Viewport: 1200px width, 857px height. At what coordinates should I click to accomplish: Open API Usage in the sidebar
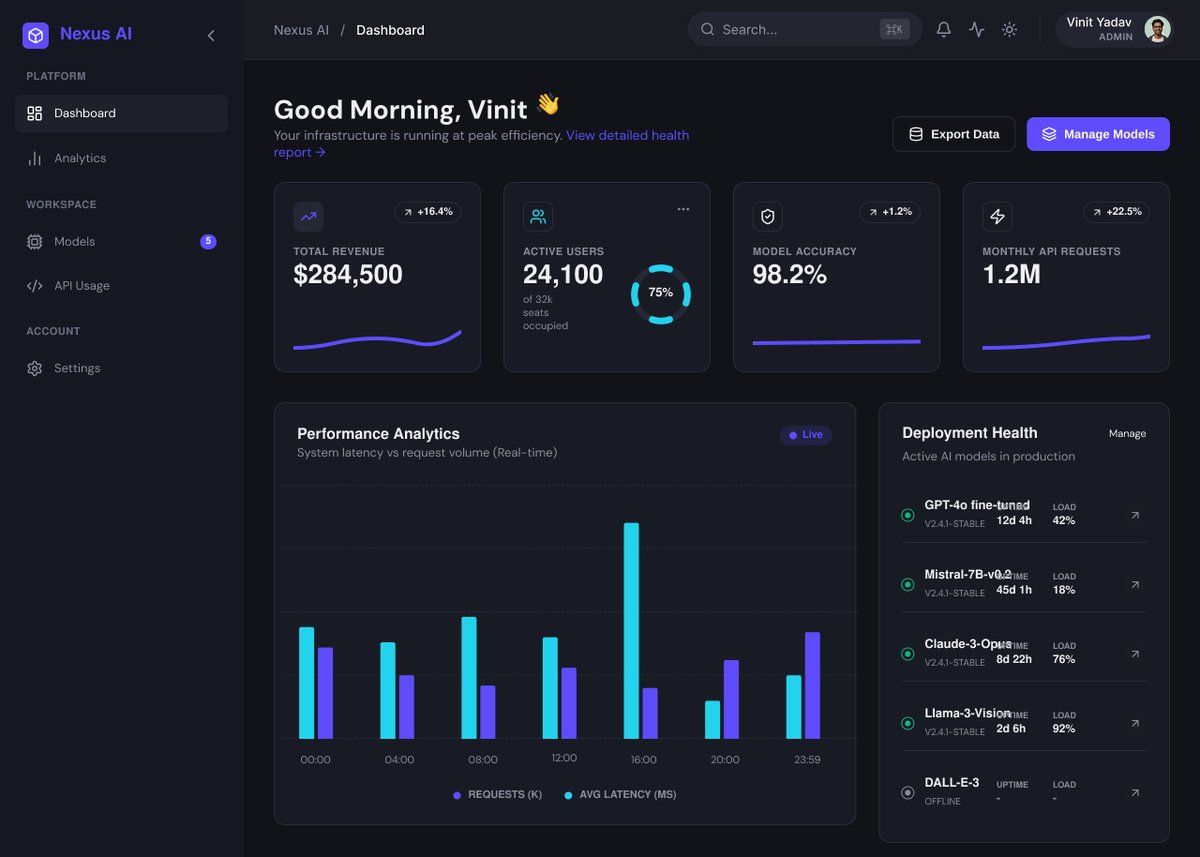click(121, 285)
